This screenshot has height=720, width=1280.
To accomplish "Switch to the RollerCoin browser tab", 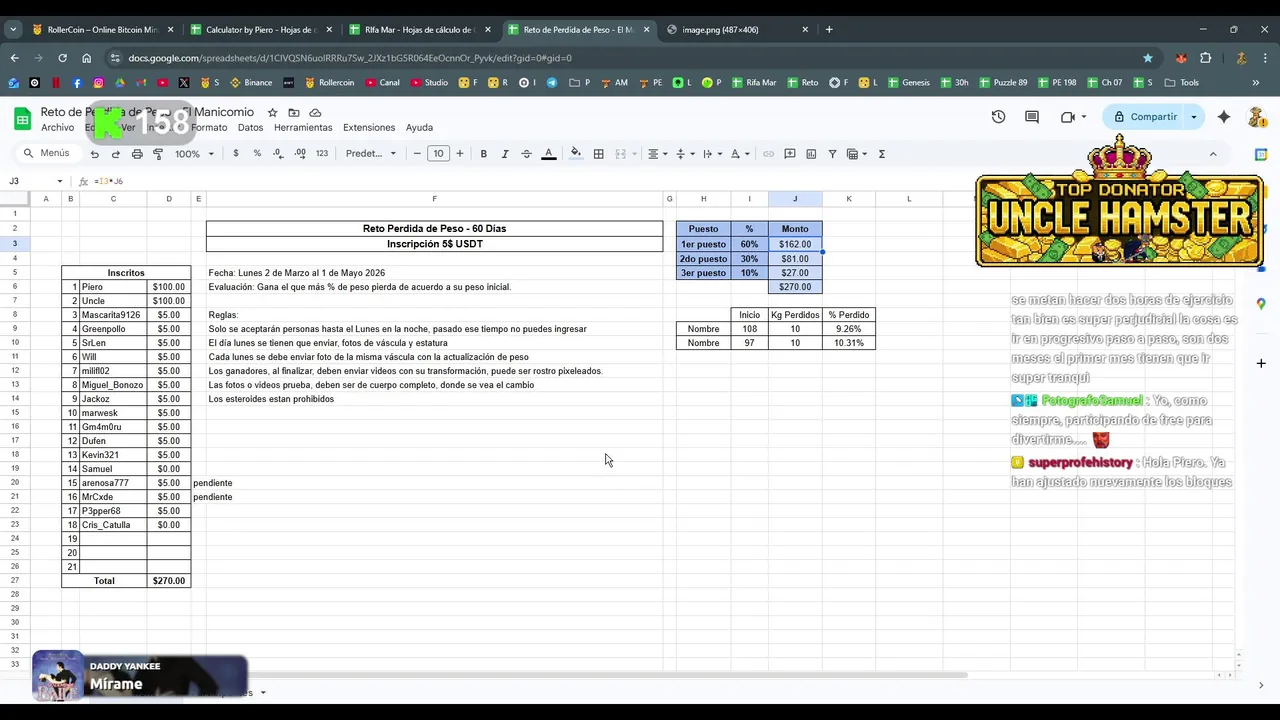I will pyautogui.click(x=104, y=29).
